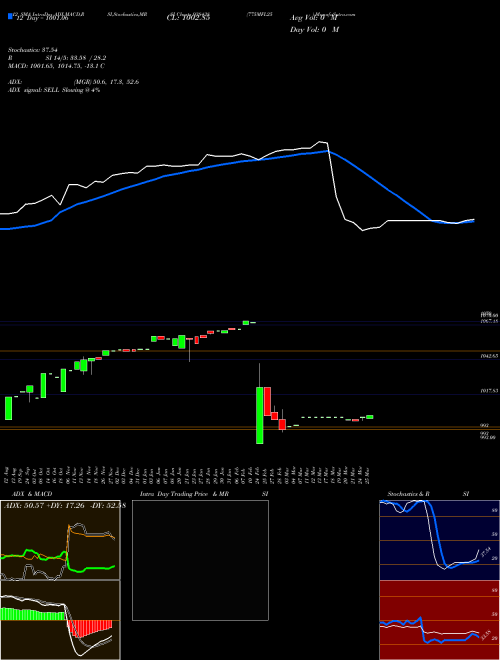Click the blue 12 Day SMA legend square
Screen dimensions: 500x660
click(10, 17)
